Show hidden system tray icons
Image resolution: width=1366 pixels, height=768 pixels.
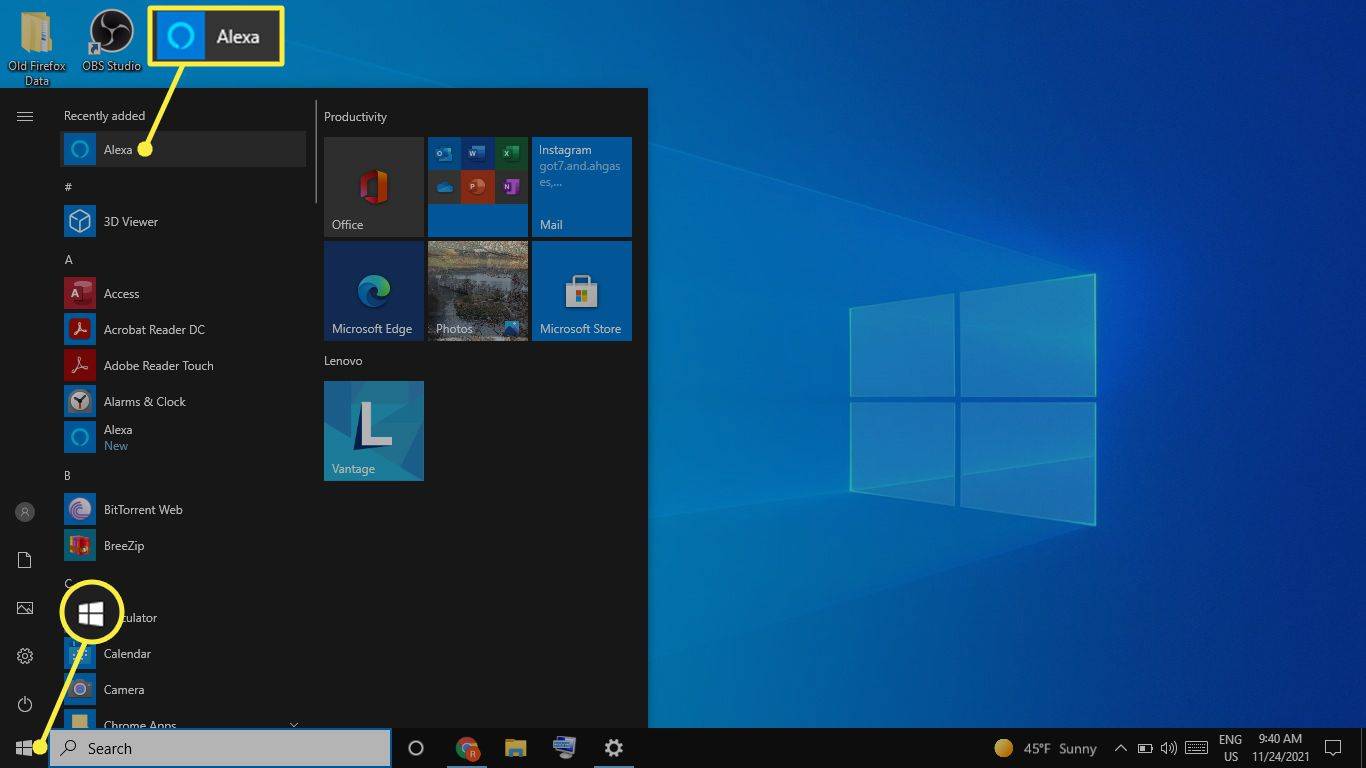coord(1120,748)
